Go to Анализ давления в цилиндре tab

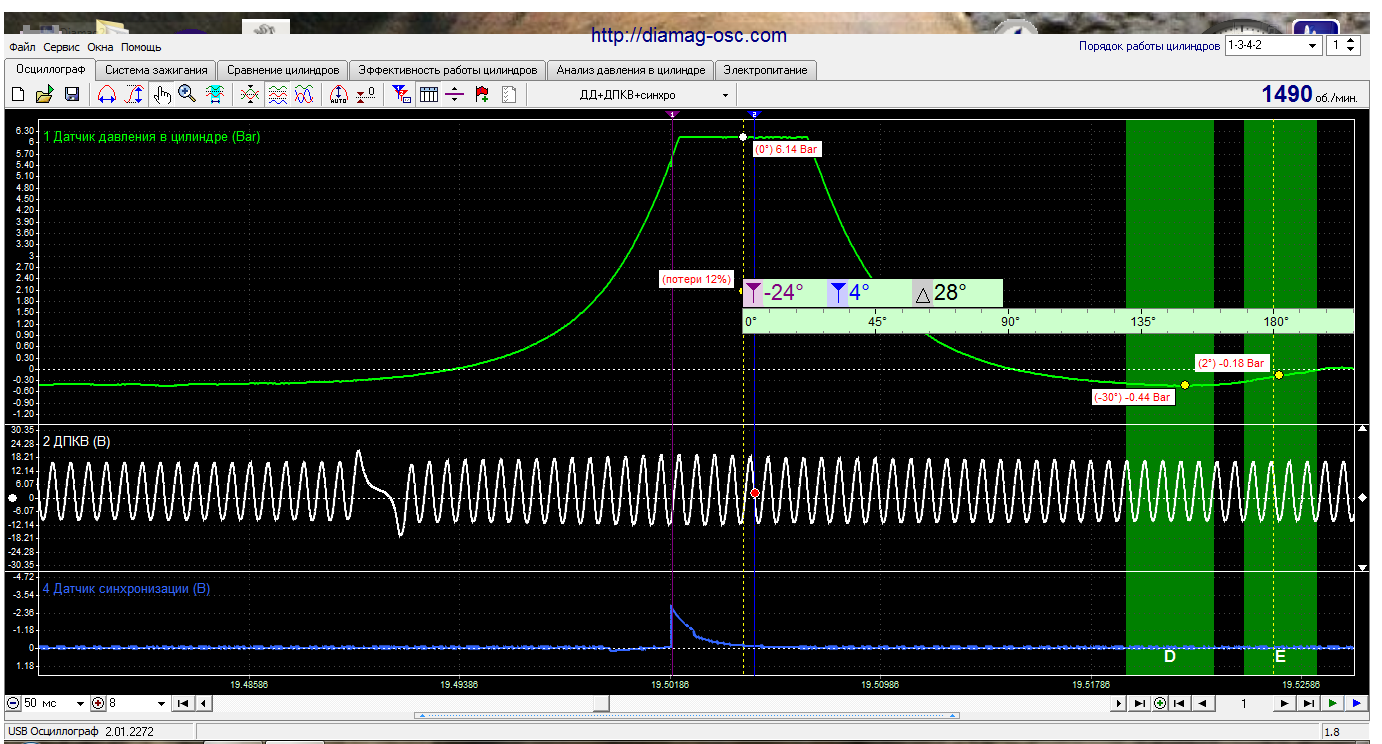click(631, 70)
